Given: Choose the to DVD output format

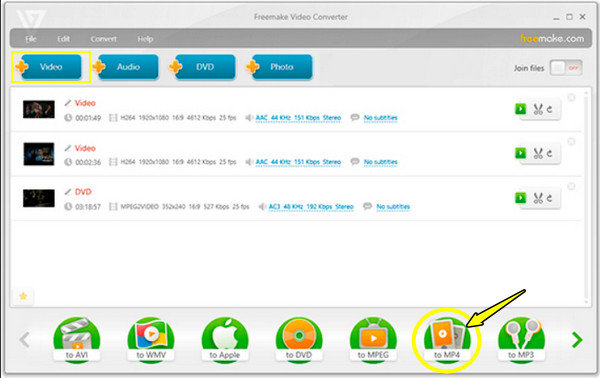Looking at the screenshot, I should point(299,339).
